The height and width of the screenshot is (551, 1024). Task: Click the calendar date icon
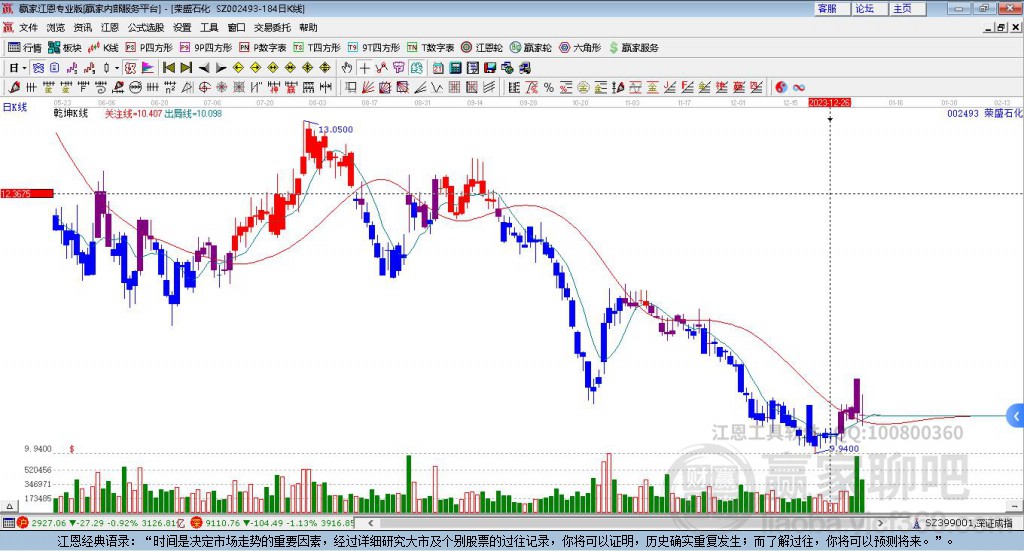(x=438, y=68)
